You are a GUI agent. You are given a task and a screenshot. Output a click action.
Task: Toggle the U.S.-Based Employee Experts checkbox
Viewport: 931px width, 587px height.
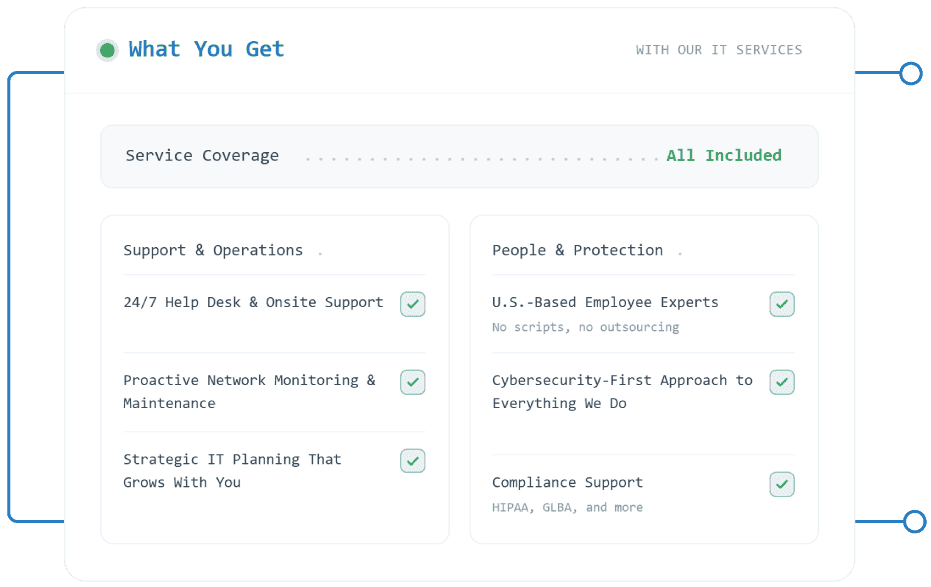click(x=782, y=304)
